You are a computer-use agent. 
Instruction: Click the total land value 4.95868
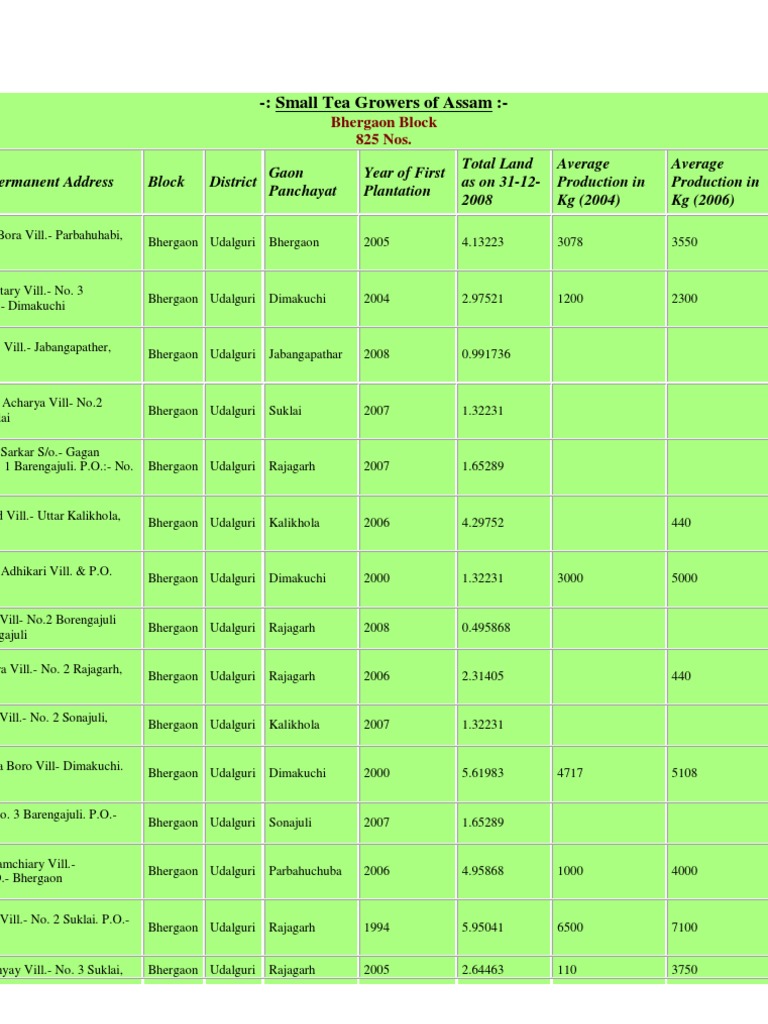coord(483,871)
